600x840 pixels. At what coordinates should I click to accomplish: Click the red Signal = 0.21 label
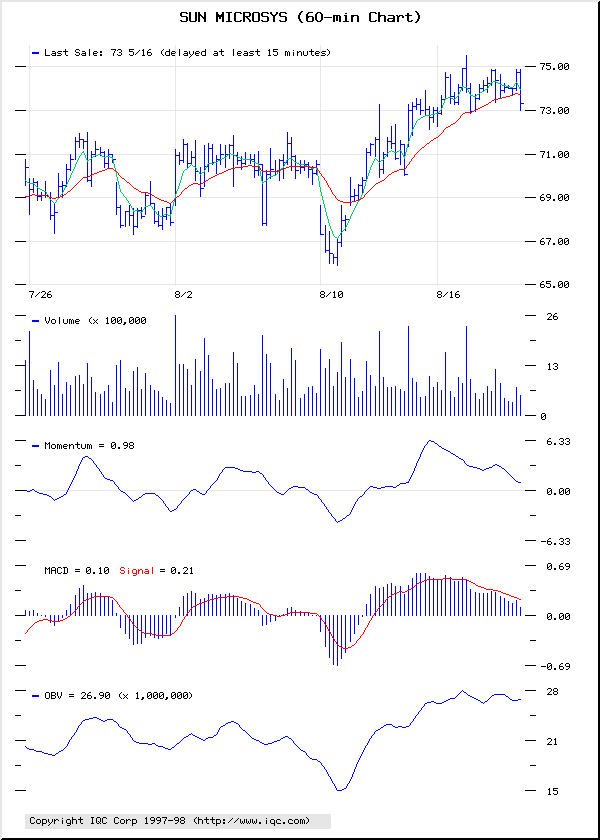pos(156,571)
